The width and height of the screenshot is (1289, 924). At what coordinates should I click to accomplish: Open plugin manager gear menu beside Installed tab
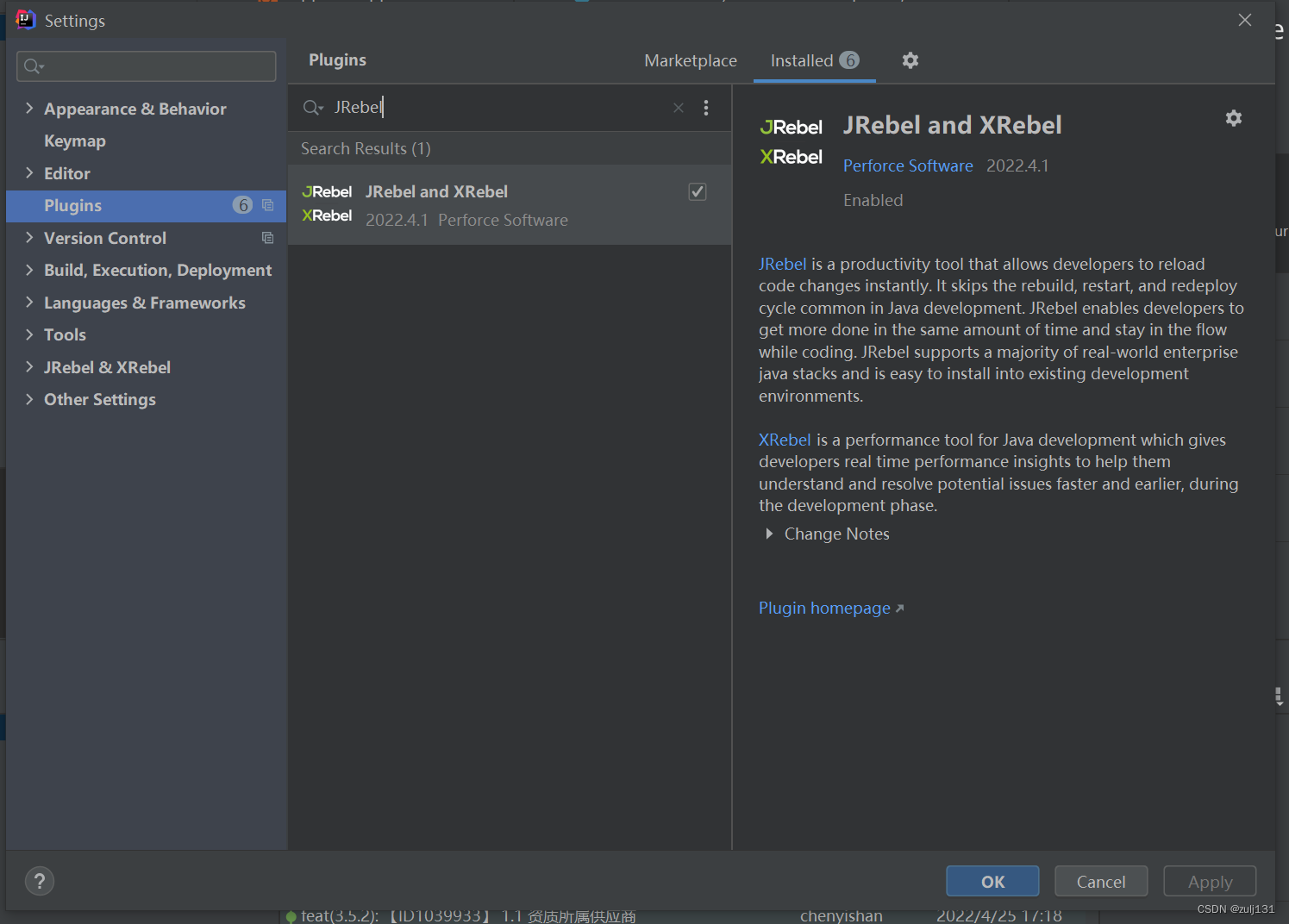tap(910, 60)
